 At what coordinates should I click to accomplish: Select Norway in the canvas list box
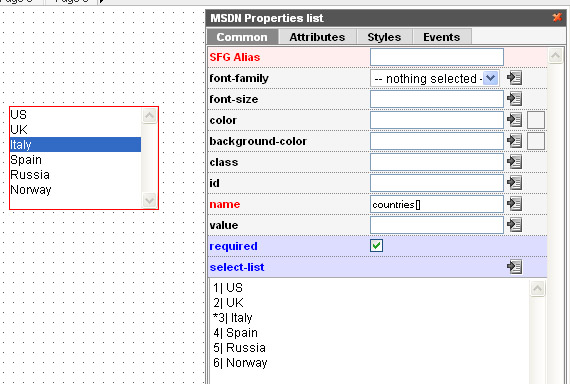75,189
